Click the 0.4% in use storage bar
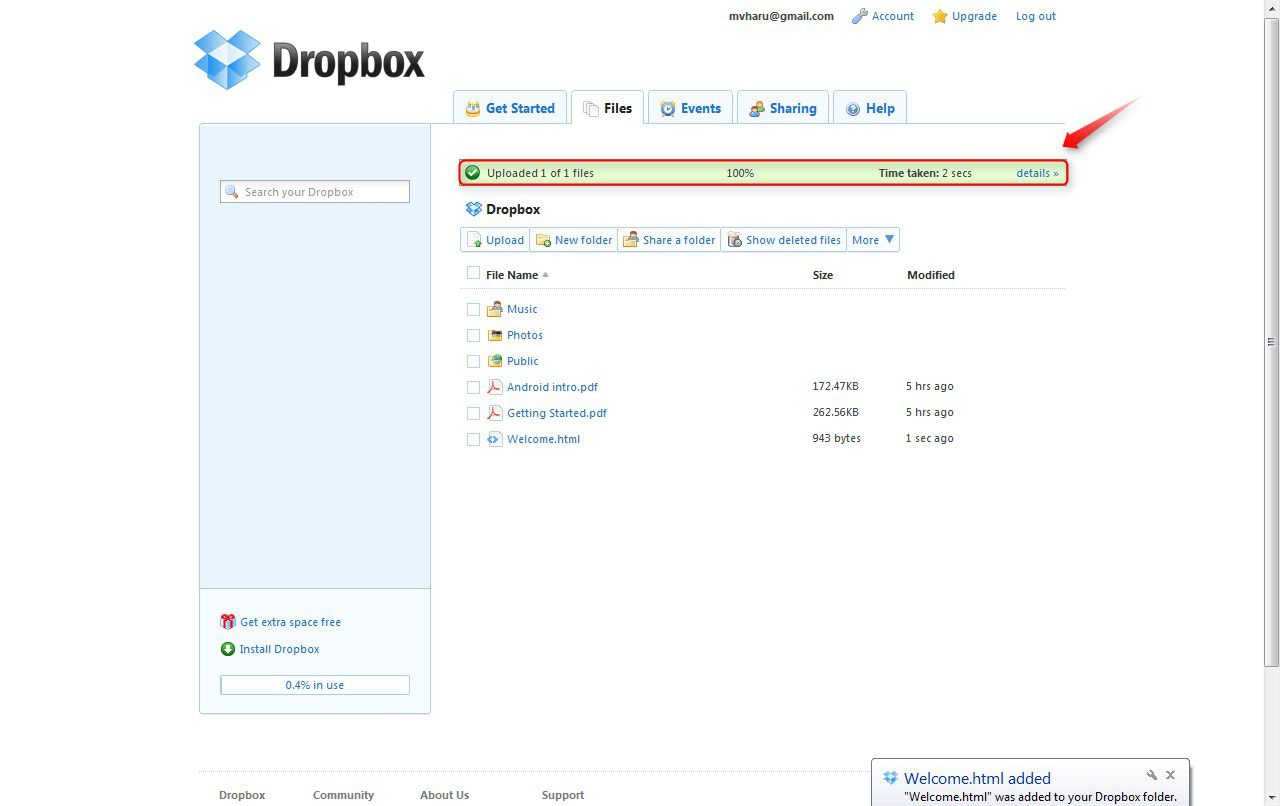 pyautogui.click(x=315, y=685)
